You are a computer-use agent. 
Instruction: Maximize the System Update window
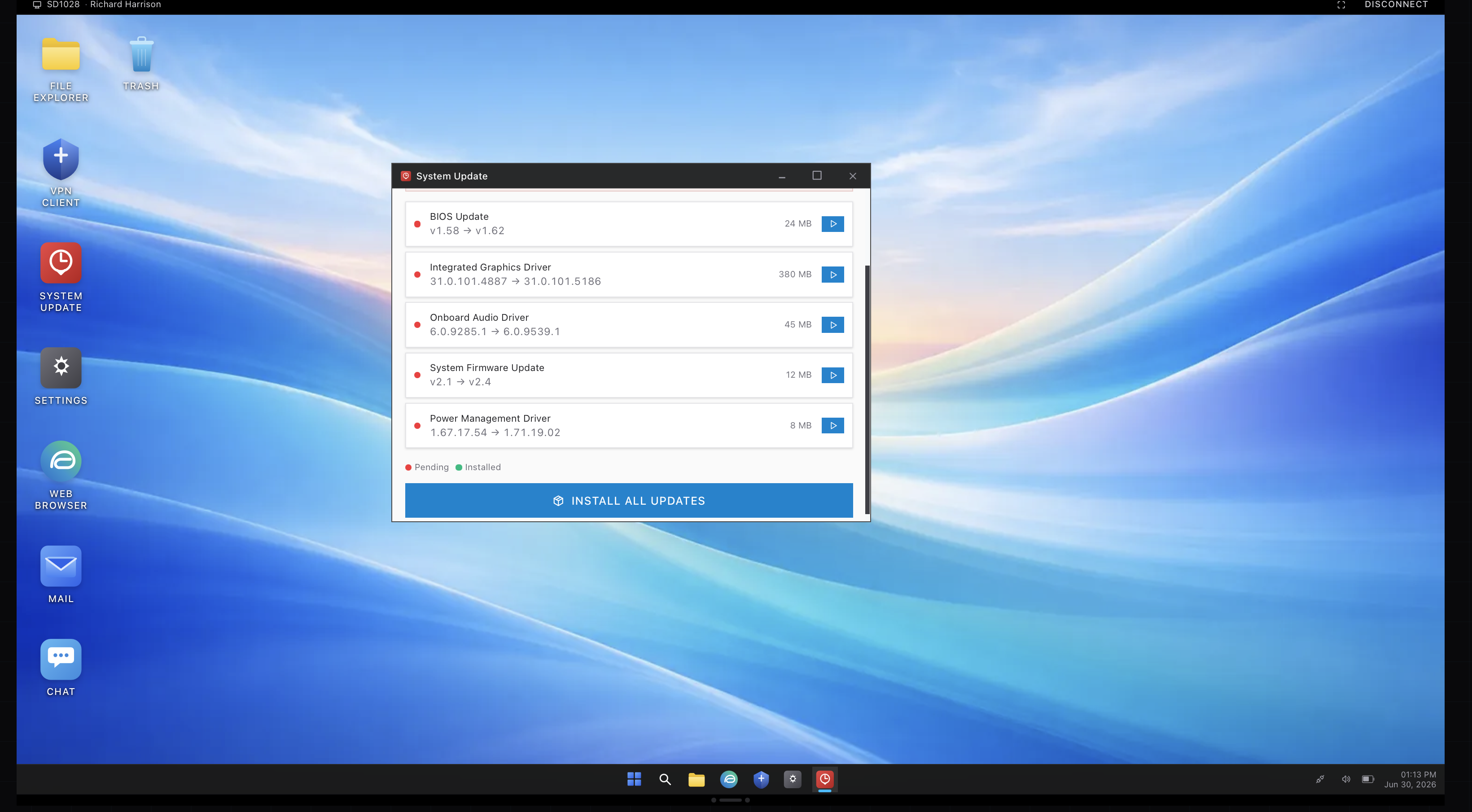coord(817,176)
